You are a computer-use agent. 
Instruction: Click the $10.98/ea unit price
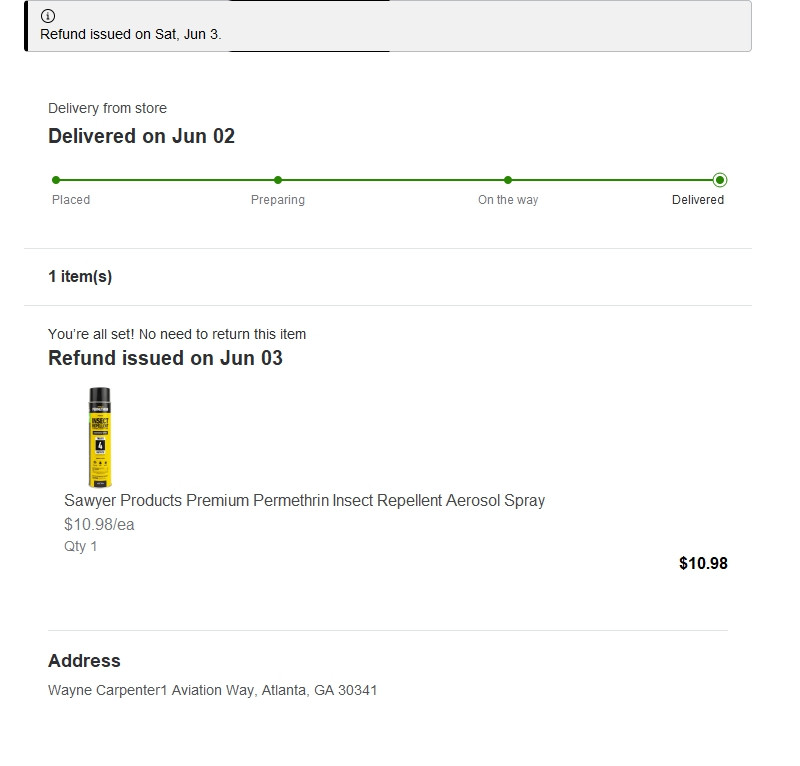tap(99, 525)
